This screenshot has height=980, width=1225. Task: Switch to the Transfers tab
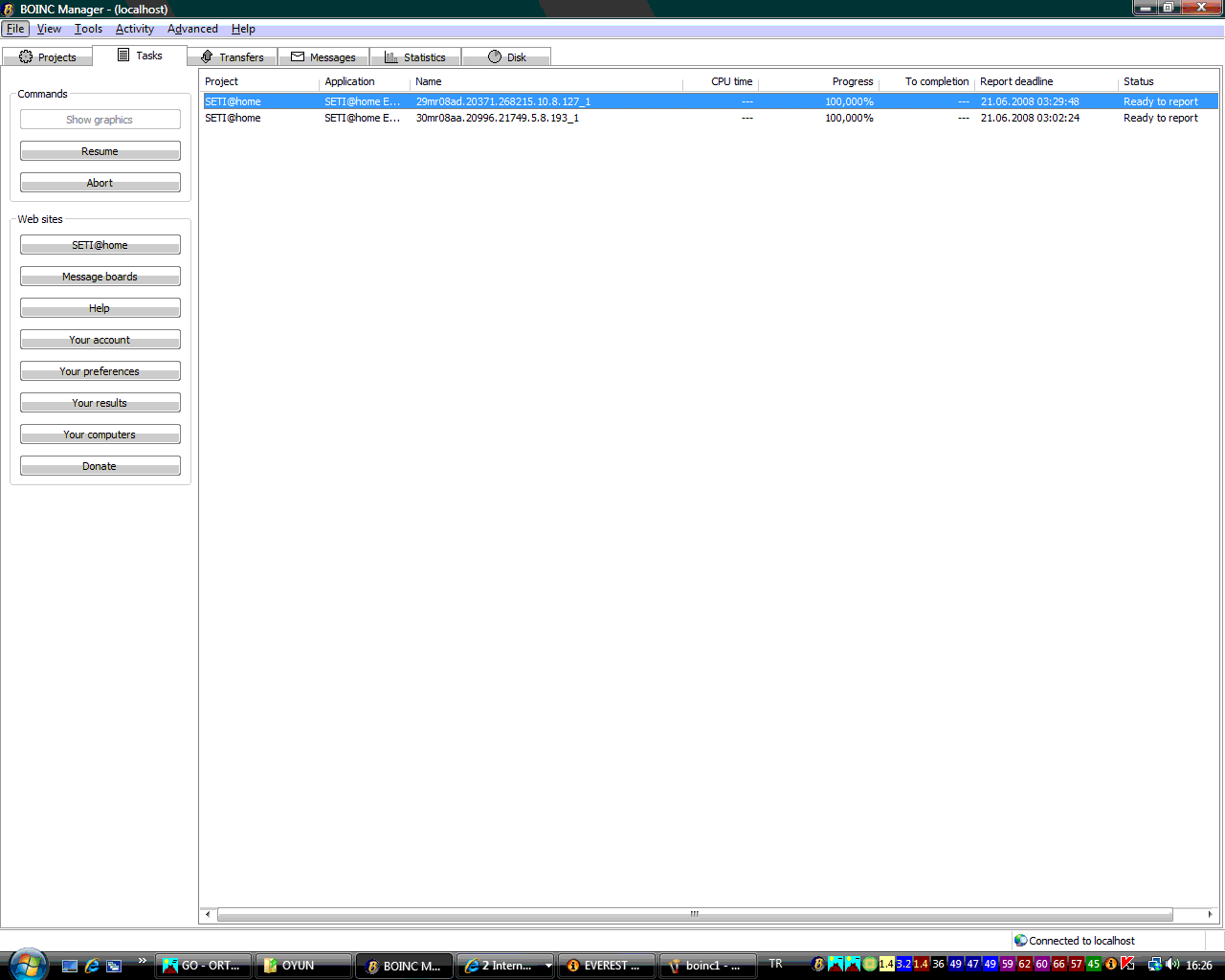point(232,57)
